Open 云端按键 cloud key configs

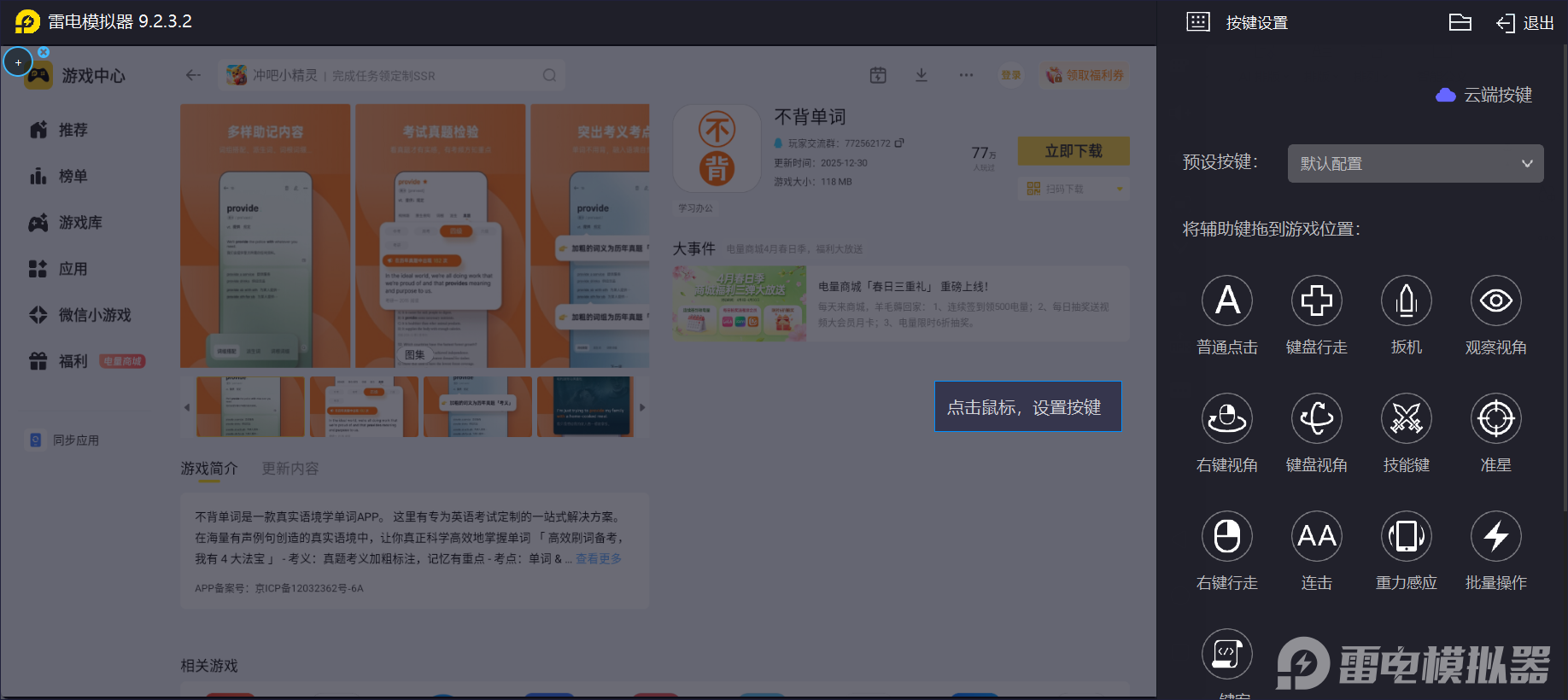click(x=1484, y=95)
